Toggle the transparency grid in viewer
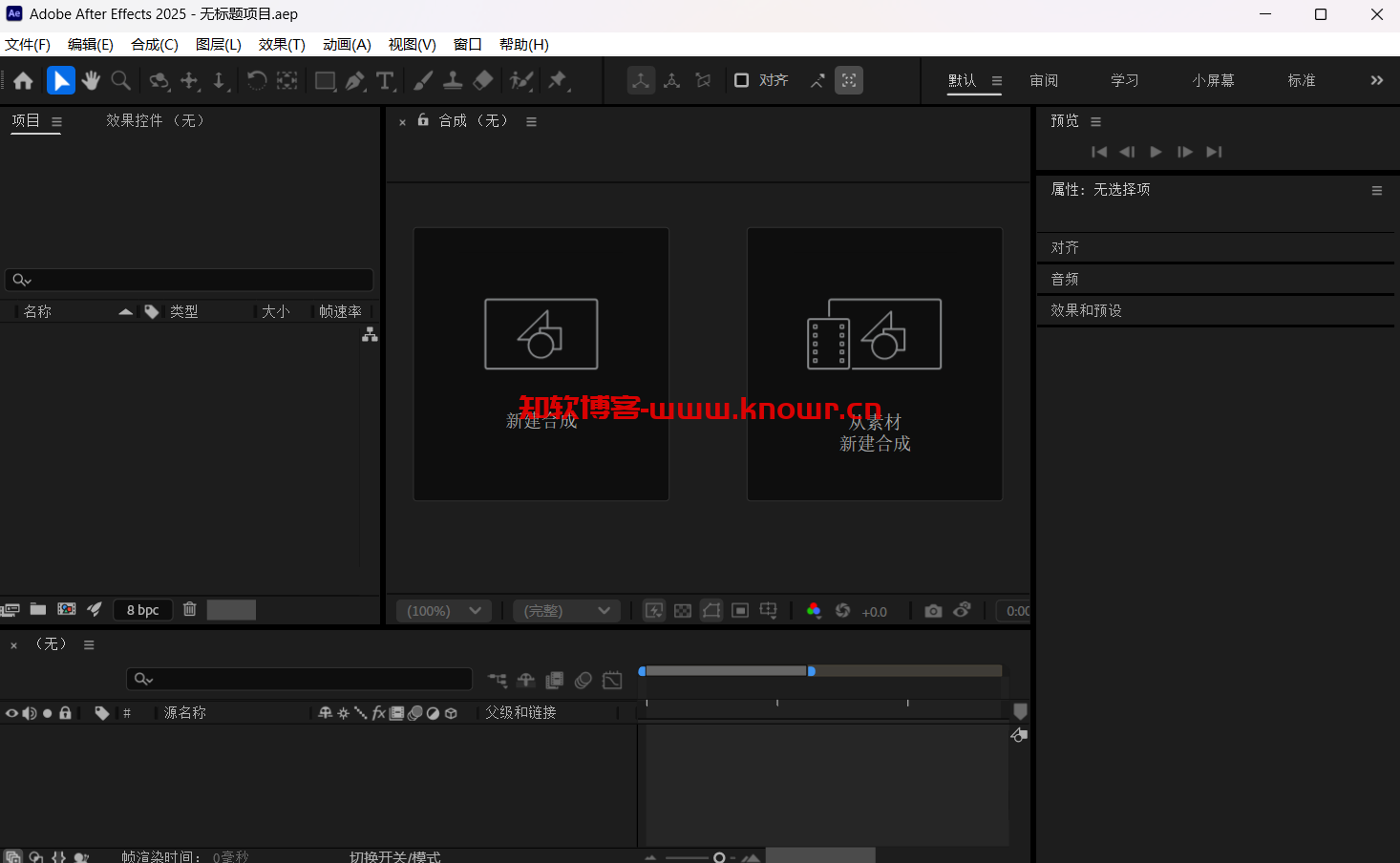This screenshot has height=863, width=1400. click(x=683, y=611)
